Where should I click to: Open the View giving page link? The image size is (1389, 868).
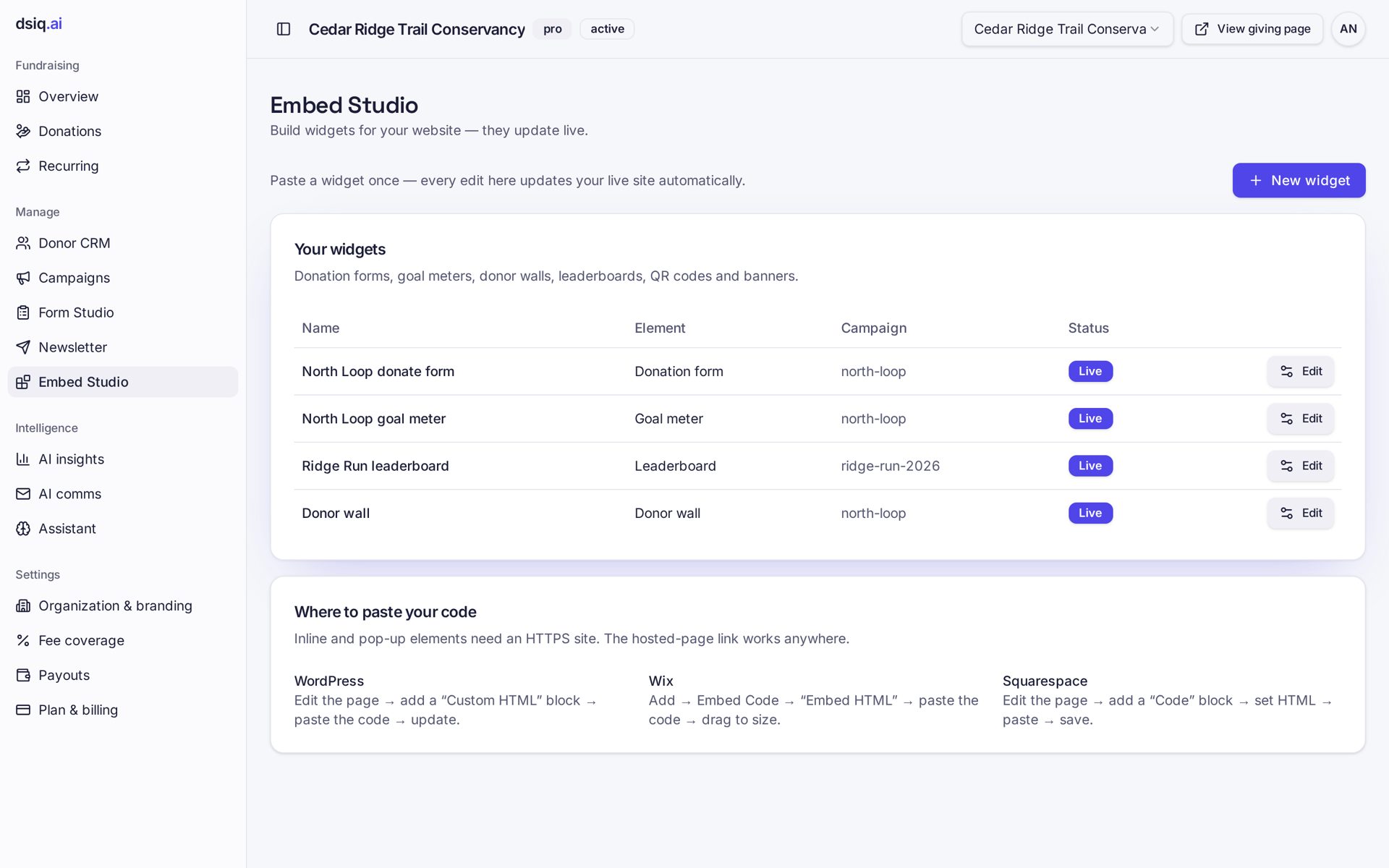pos(1252,29)
